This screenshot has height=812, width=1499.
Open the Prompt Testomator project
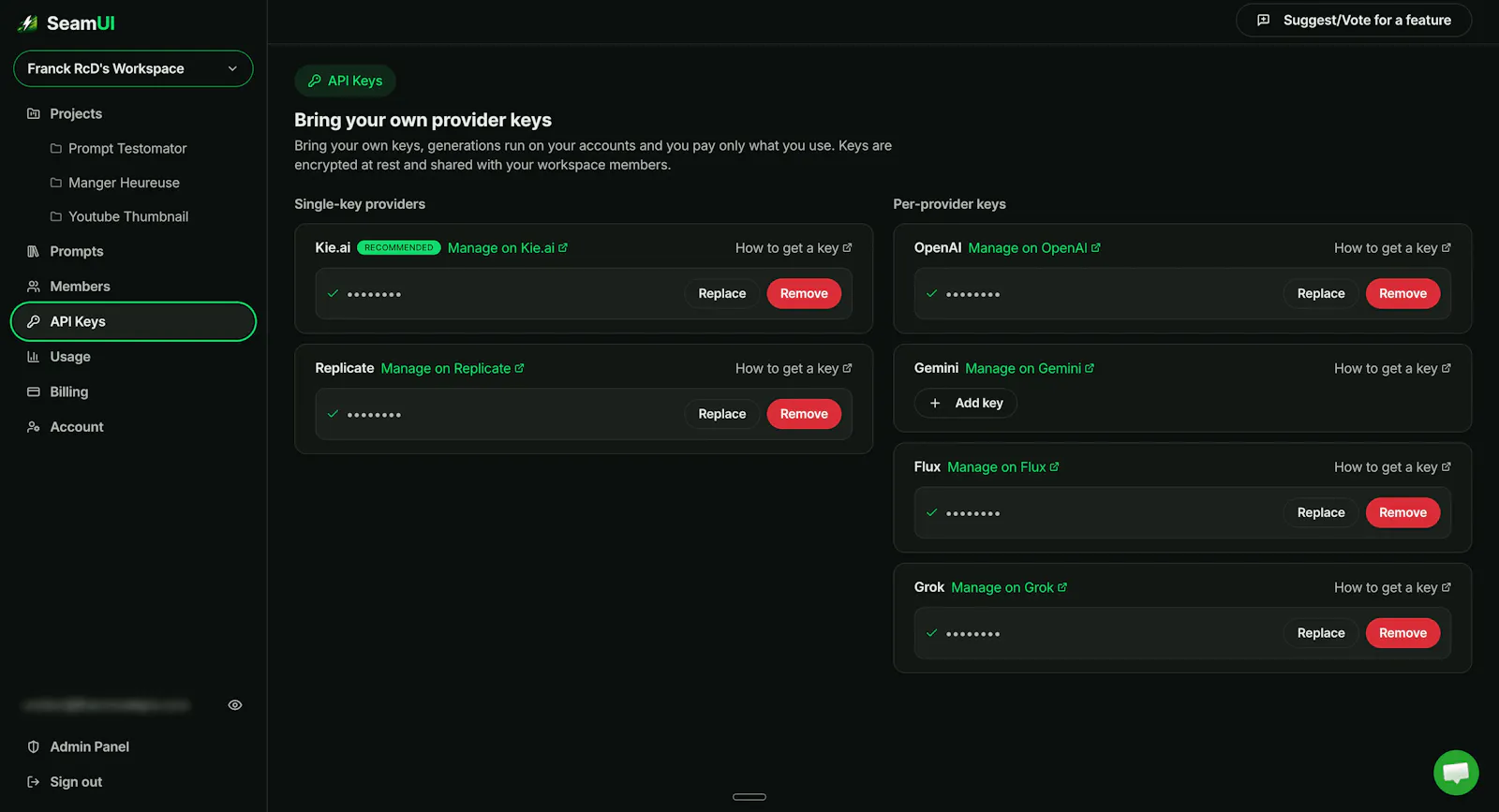coord(127,148)
